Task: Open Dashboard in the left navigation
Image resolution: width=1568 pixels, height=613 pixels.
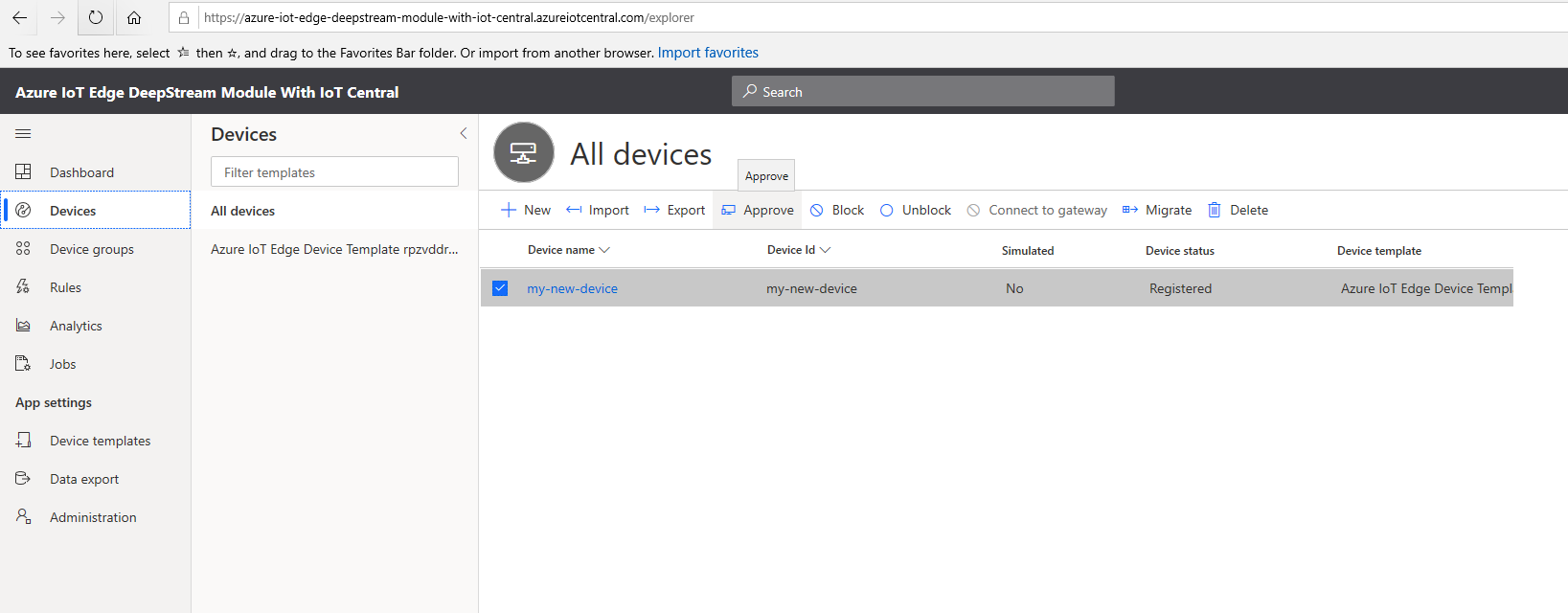Action: tap(96, 172)
